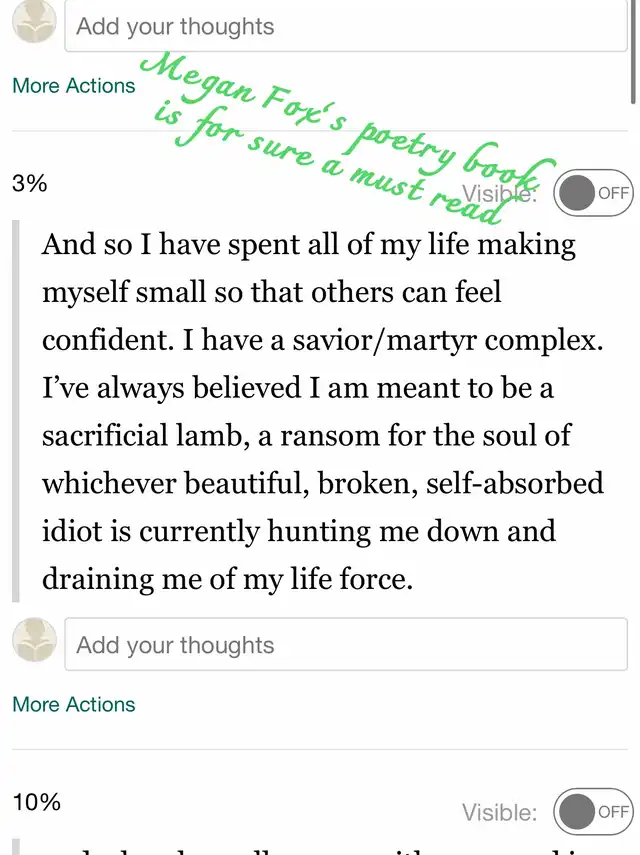Click the gray knob on the 3% visibility switch
The image size is (640, 855).
[577, 192]
